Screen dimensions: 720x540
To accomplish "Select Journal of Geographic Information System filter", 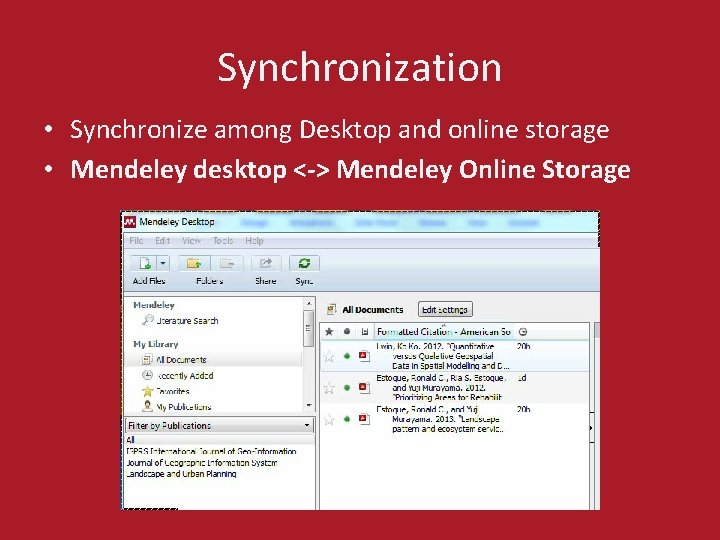I will (202, 463).
